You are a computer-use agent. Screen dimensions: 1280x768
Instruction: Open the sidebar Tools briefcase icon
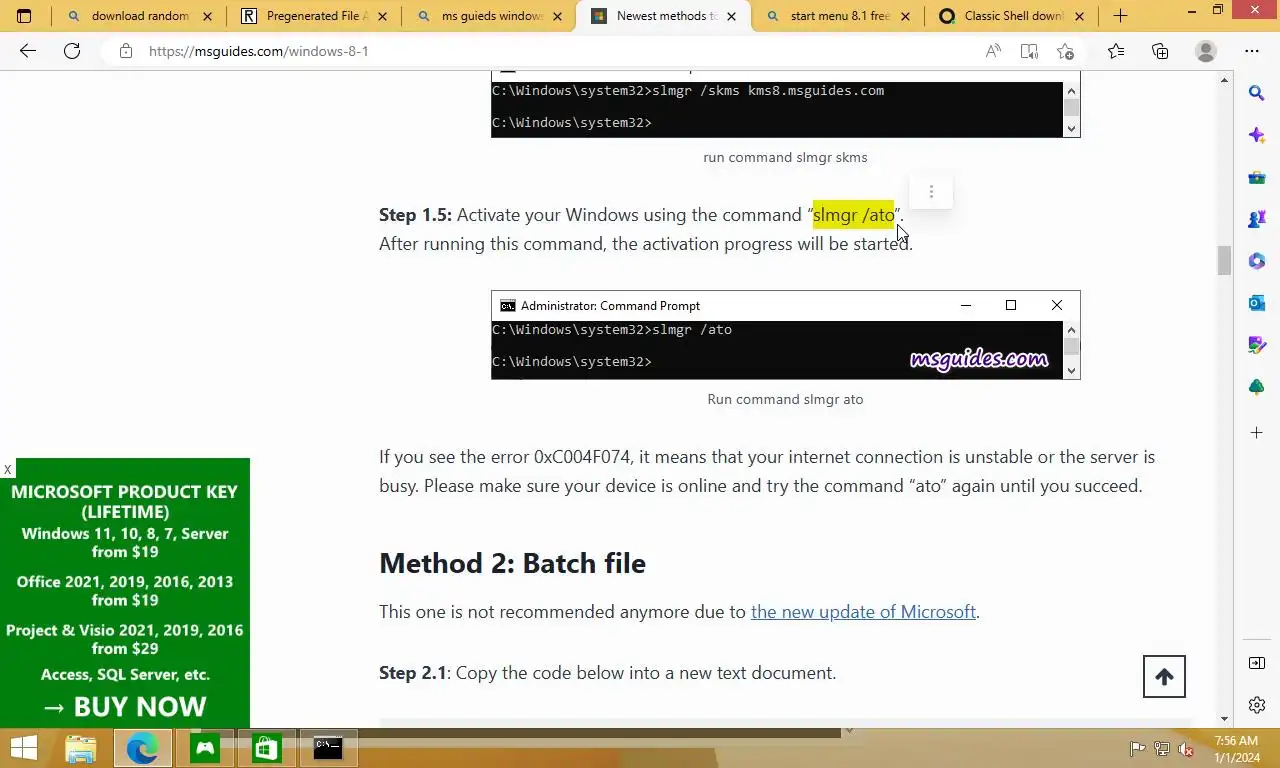coord(1257,177)
